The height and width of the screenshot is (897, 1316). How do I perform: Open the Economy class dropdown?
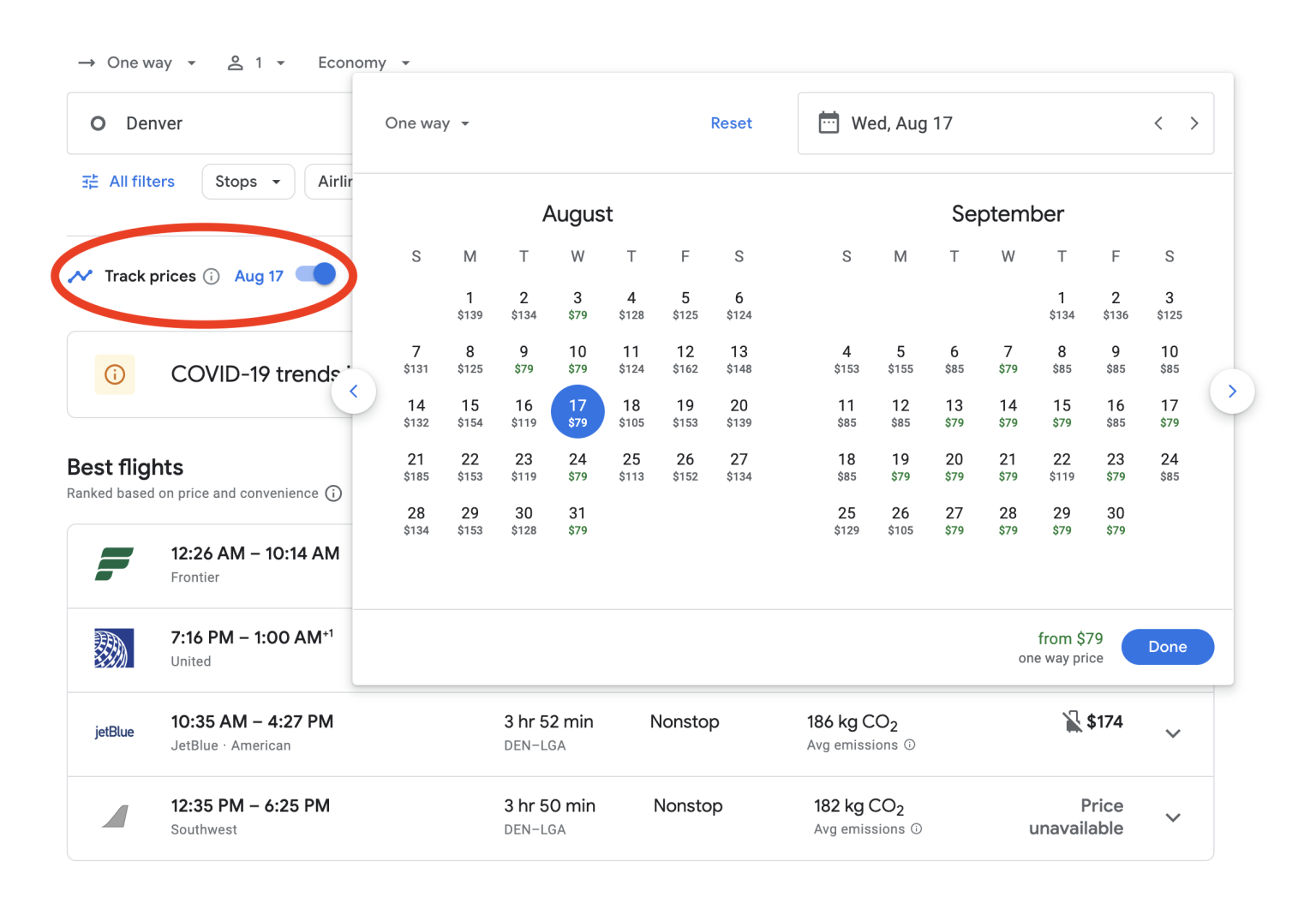tap(364, 63)
